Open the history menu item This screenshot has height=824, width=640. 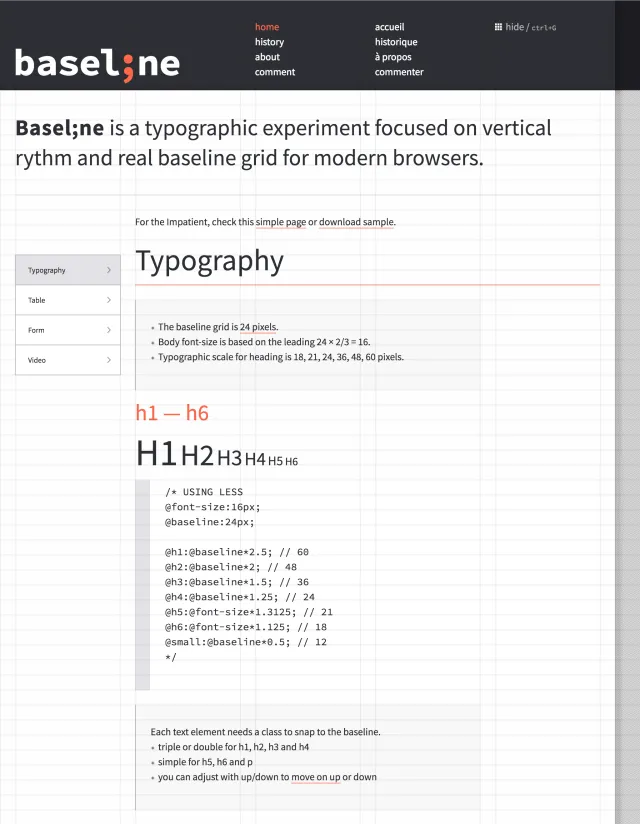coord(270,42)
